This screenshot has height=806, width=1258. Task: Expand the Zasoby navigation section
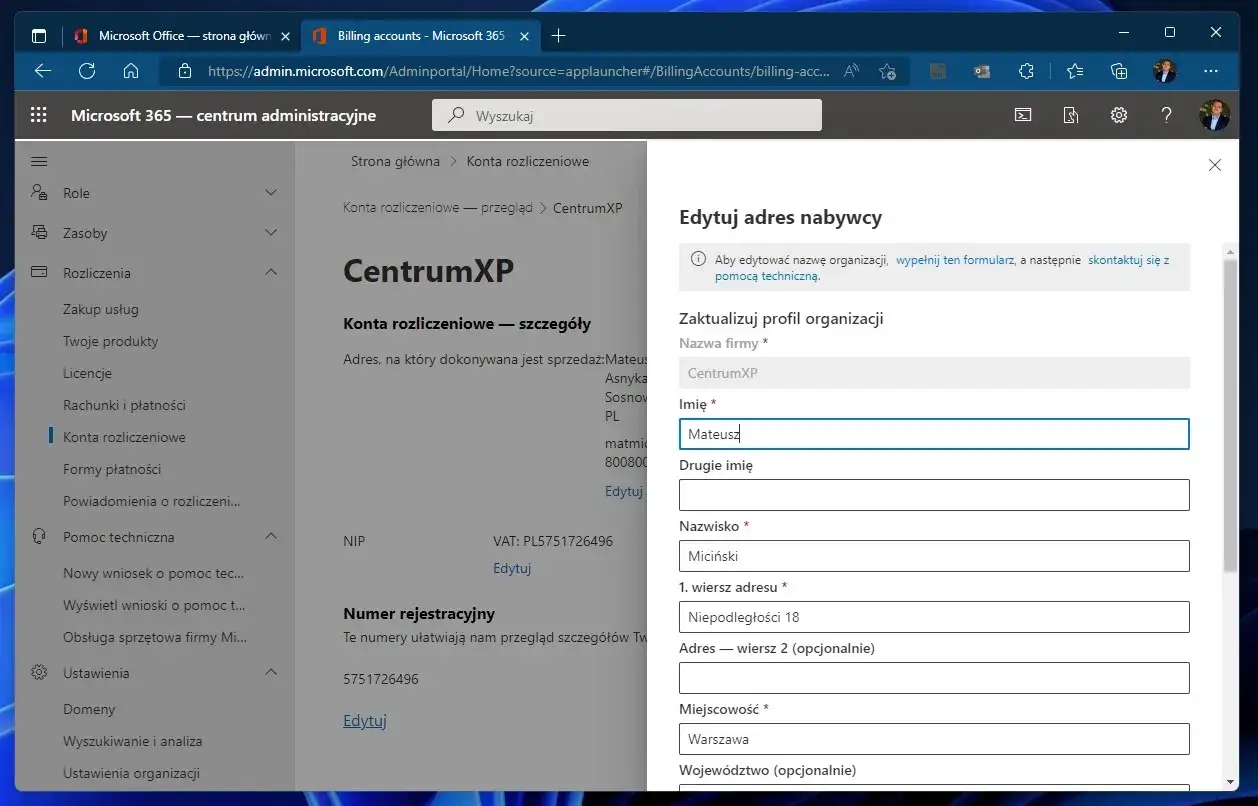click(270, 233)
